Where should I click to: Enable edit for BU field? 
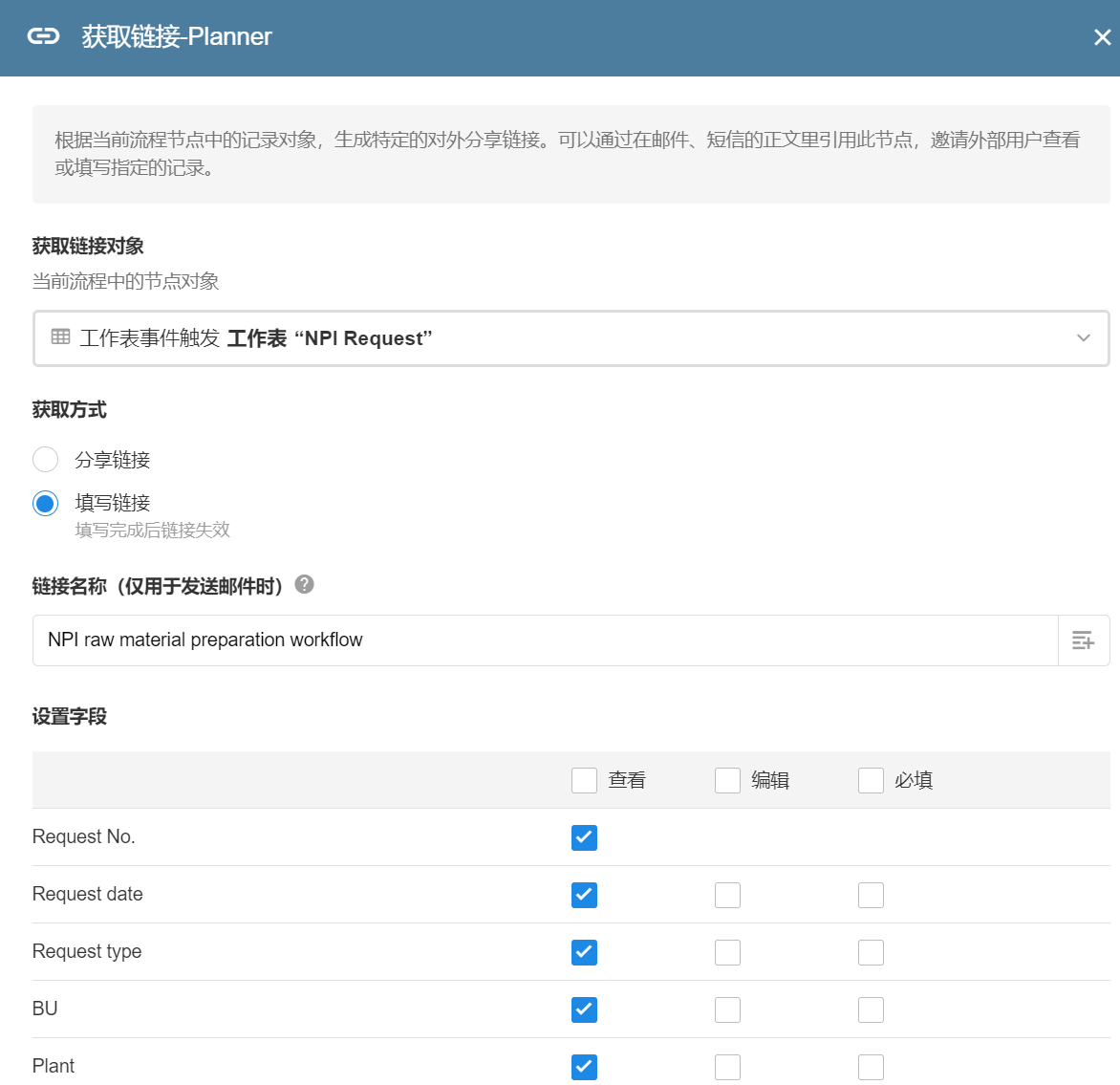727,1009
